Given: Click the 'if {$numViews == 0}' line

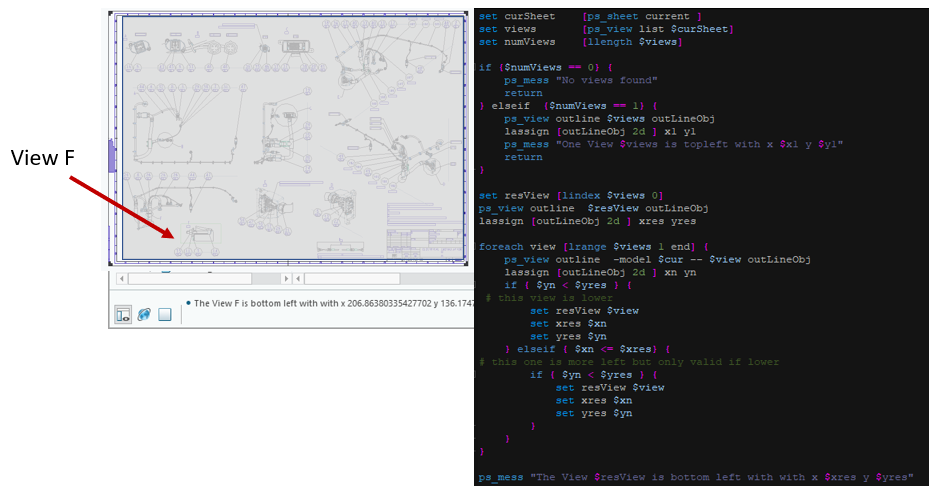Looking at the screenshot, I should click(x=546, y=68).
